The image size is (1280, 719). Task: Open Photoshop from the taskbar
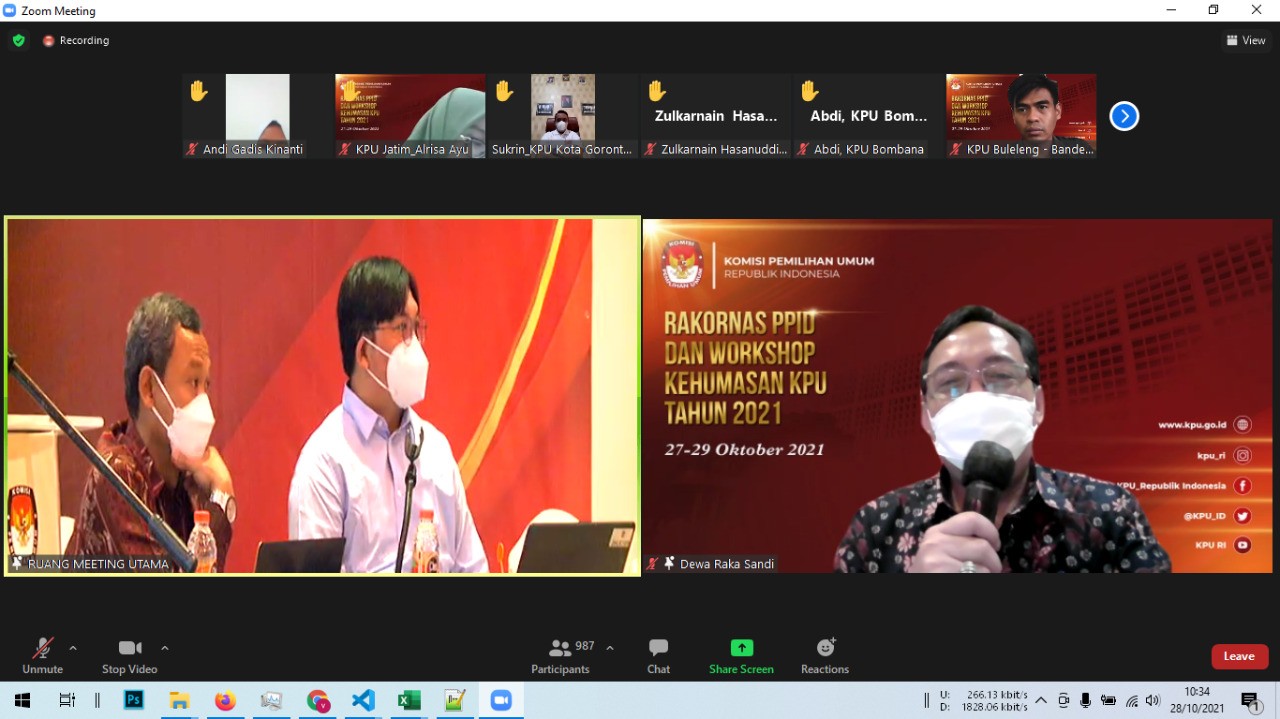[x=133, y=700]
